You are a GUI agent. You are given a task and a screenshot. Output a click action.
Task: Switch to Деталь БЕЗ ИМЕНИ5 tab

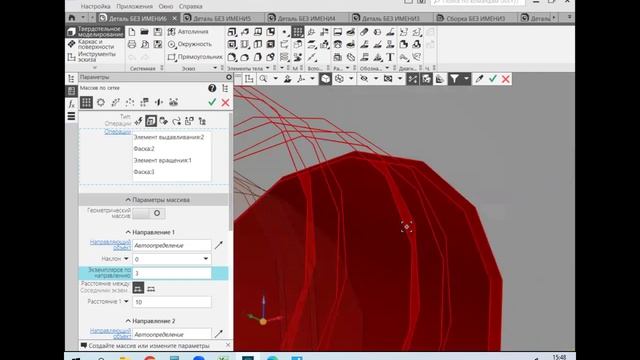tap(222, 18)
